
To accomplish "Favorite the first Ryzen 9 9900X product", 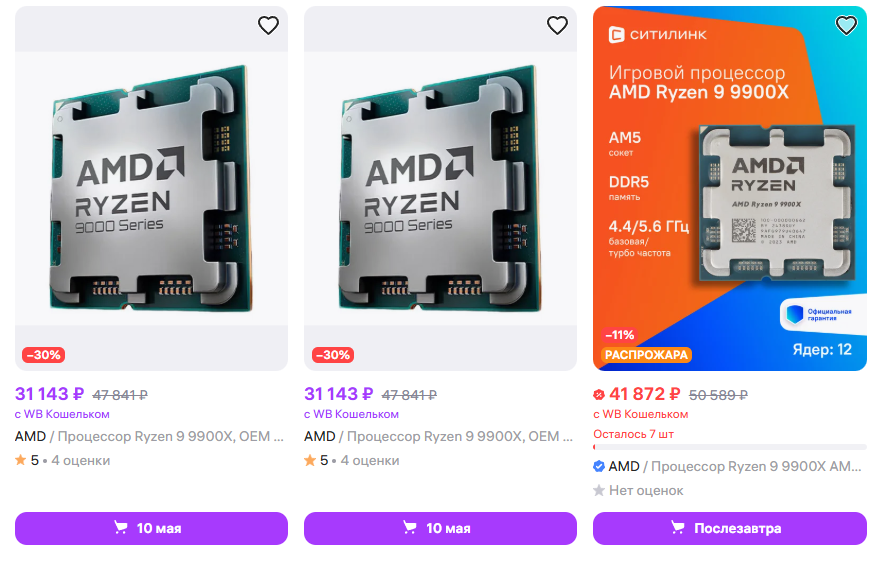I will pyautogui.click(x=268, y=26).
